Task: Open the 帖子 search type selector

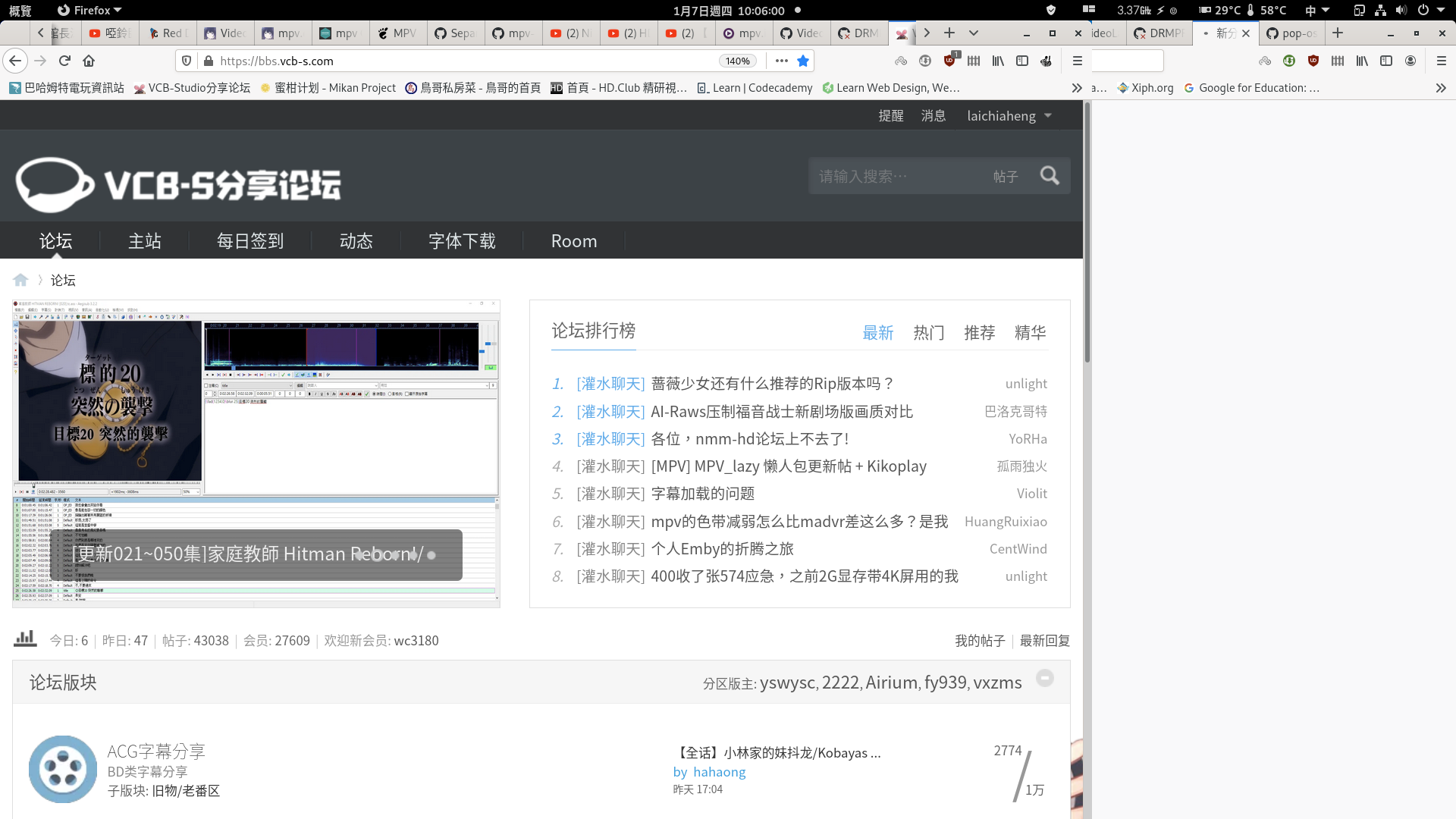Action: pos(1006,176)
